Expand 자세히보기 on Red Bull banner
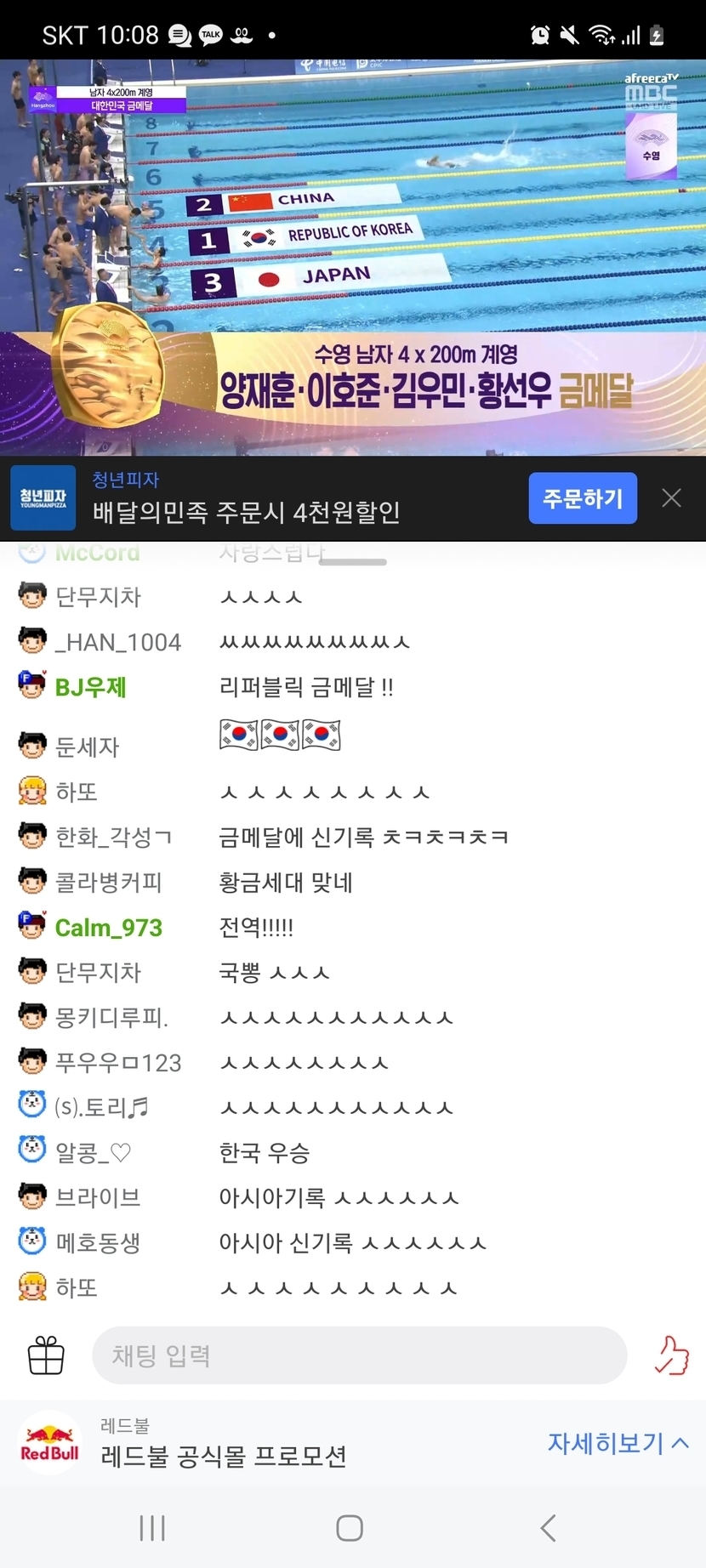This screenshot has width=706, height=1568. click(x=618, y=1443)
